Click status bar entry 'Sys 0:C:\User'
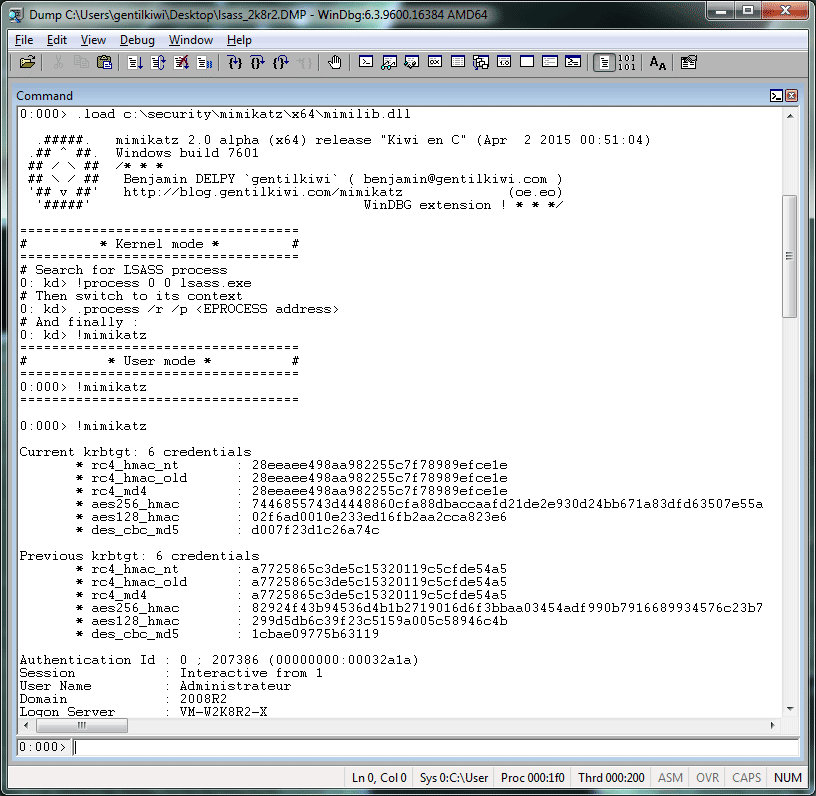The height and width of the screenshot is (796, 816). point(454,778)
